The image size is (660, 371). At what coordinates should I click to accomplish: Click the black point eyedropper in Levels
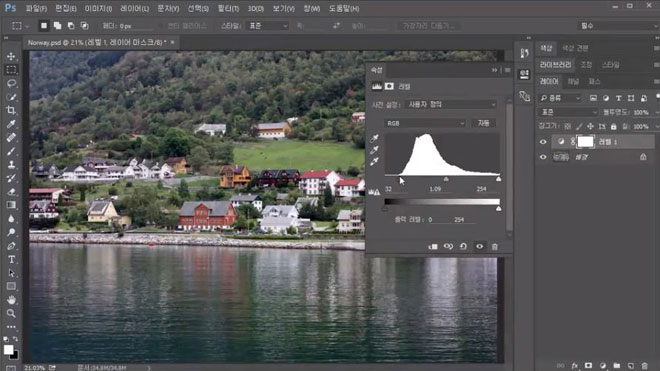(374, 138)
